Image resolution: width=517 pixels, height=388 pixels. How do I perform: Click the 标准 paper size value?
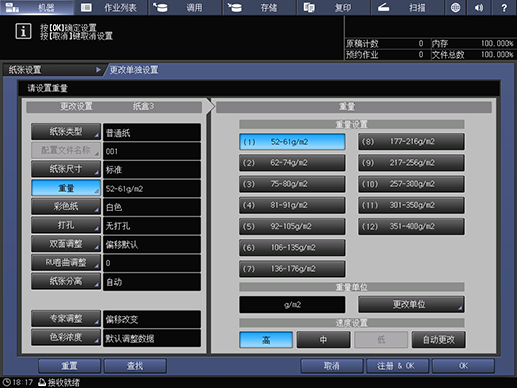tap(152, 170)
